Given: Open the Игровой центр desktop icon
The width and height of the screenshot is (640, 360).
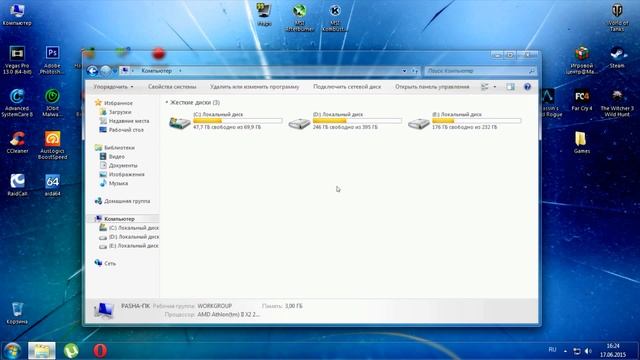Looking at the screenshot, I should click(582, 60).
